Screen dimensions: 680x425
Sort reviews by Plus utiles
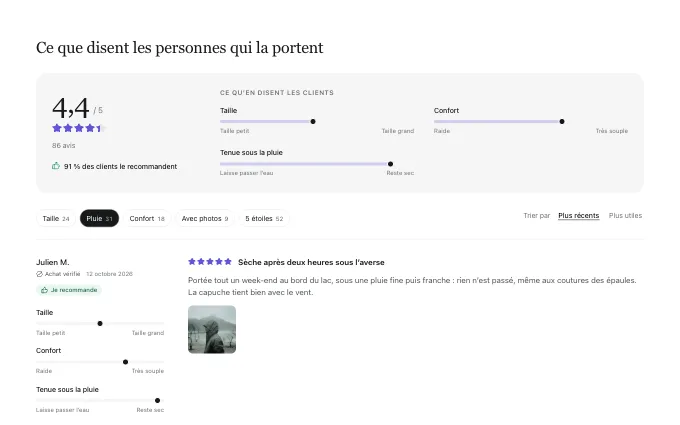[x=625, y=216]
